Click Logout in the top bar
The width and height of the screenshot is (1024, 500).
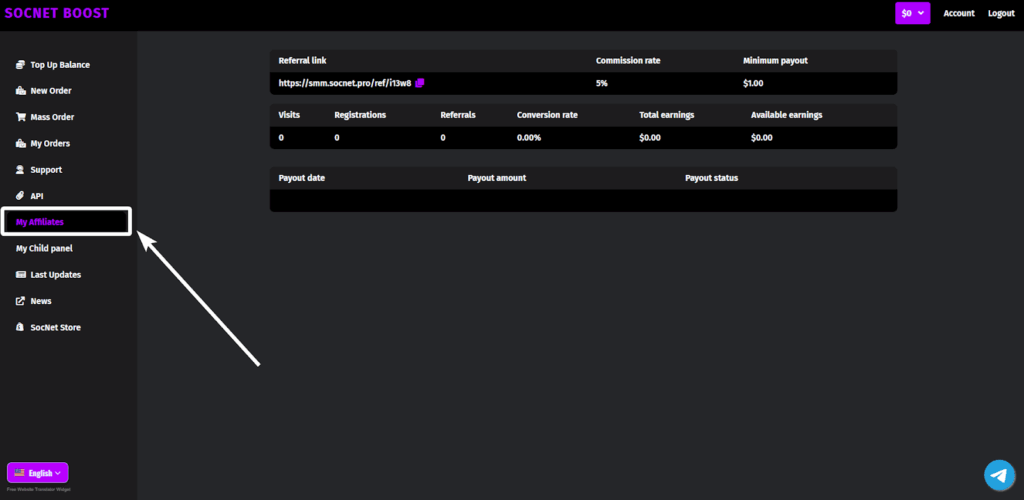1000,13
